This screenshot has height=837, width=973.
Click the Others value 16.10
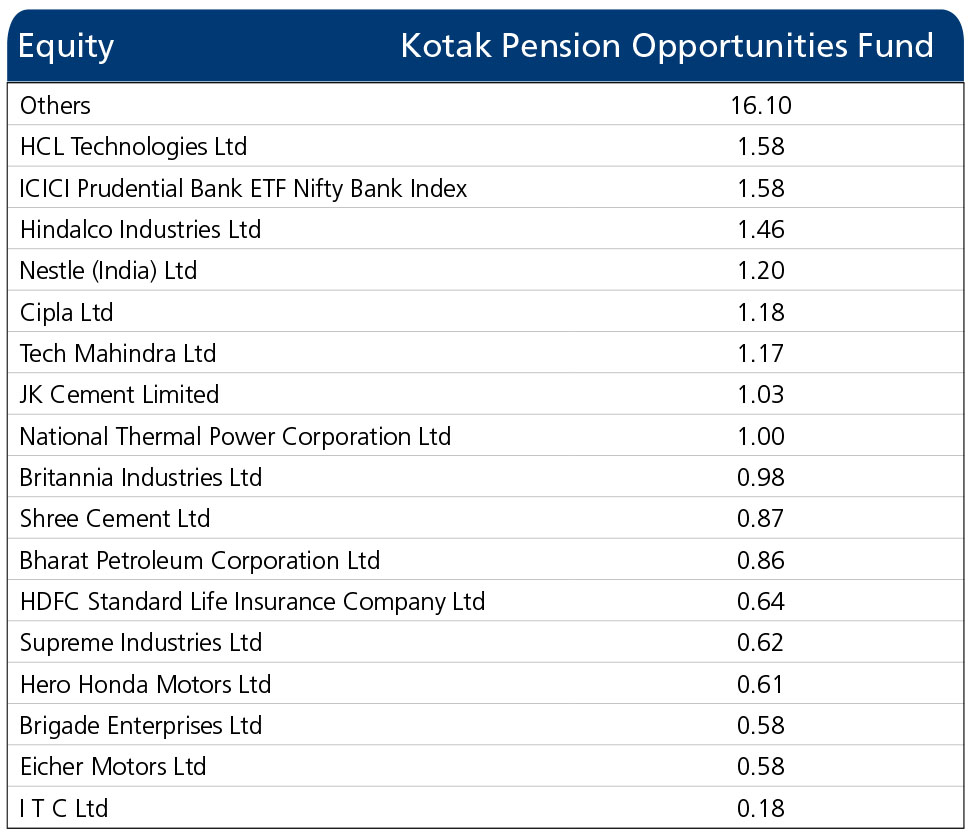point(761,105)
